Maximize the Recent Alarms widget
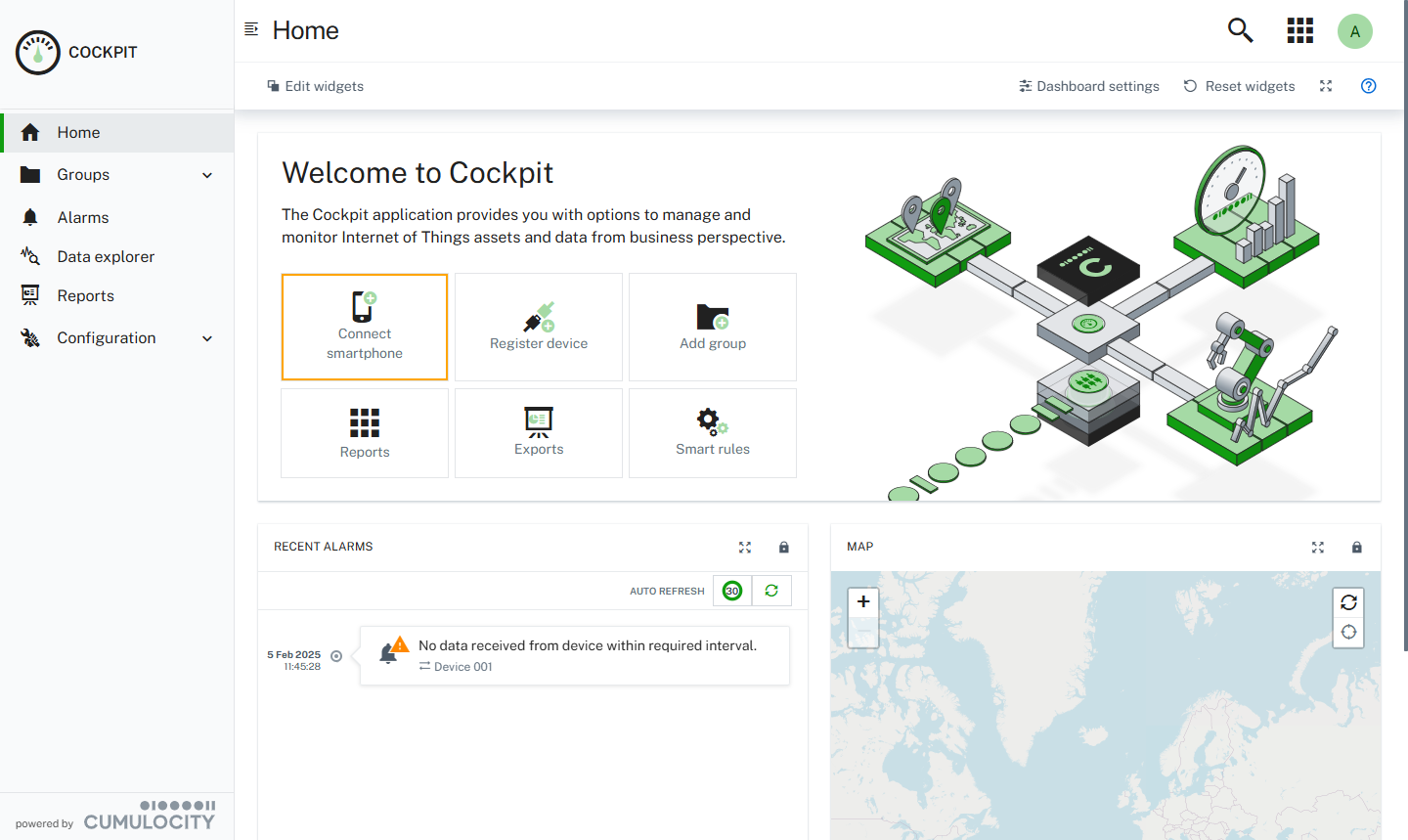1408x840 pixels. [x=745, y=548]
